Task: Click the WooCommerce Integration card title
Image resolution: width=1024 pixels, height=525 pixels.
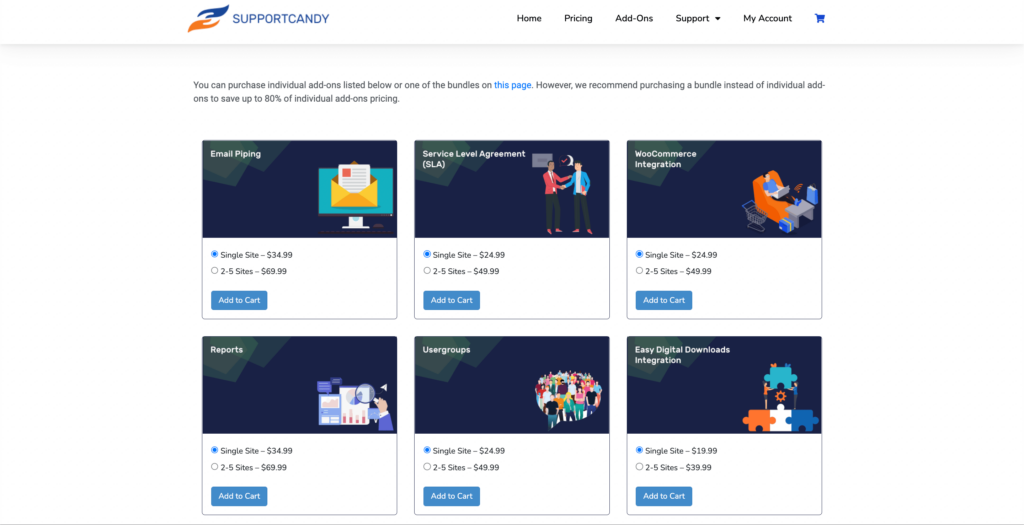Action: click(x=665, y=159)
